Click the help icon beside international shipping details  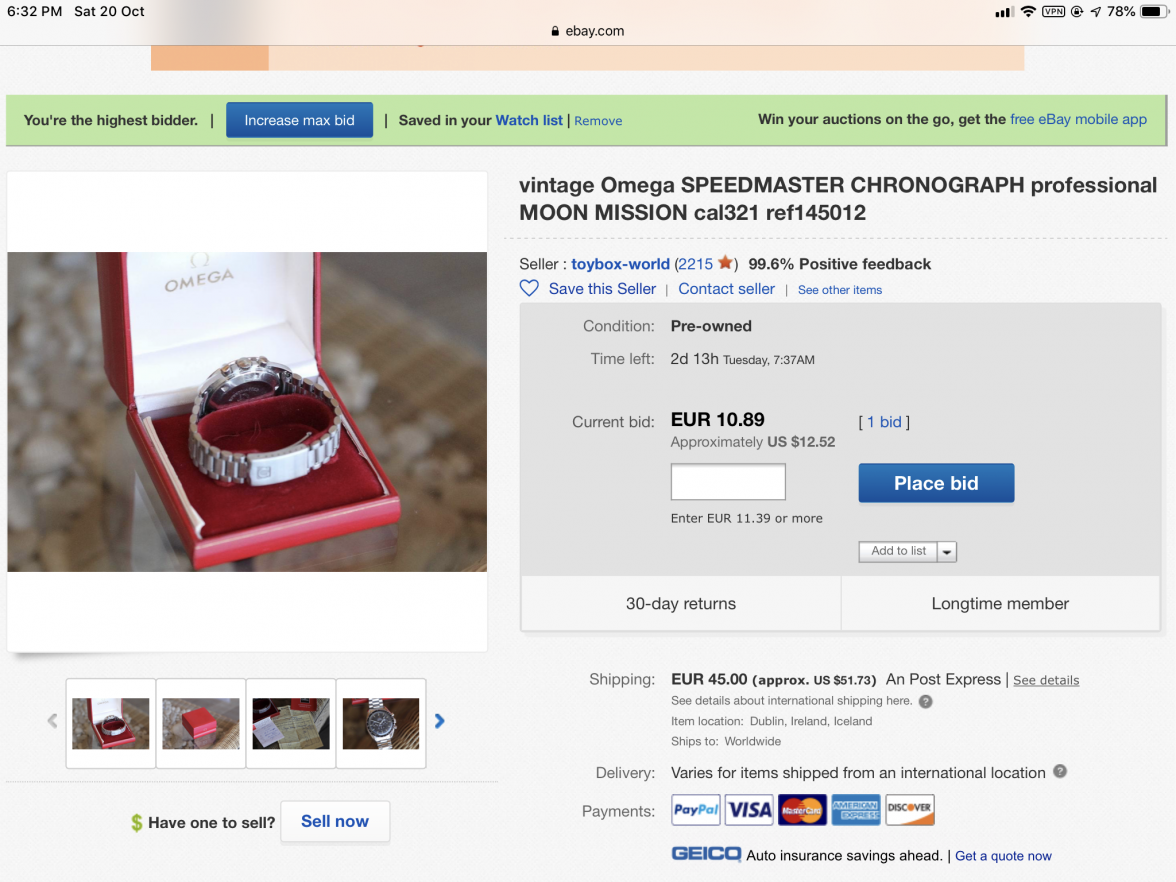tap(925, 701)
